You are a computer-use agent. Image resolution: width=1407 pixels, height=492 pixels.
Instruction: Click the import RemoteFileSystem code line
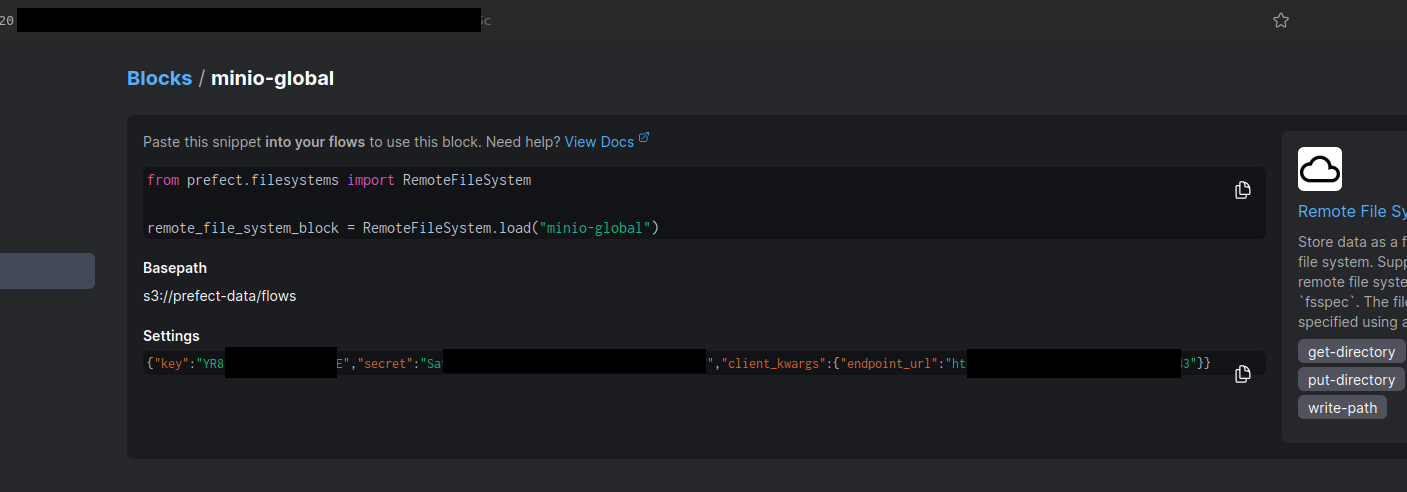339,180
